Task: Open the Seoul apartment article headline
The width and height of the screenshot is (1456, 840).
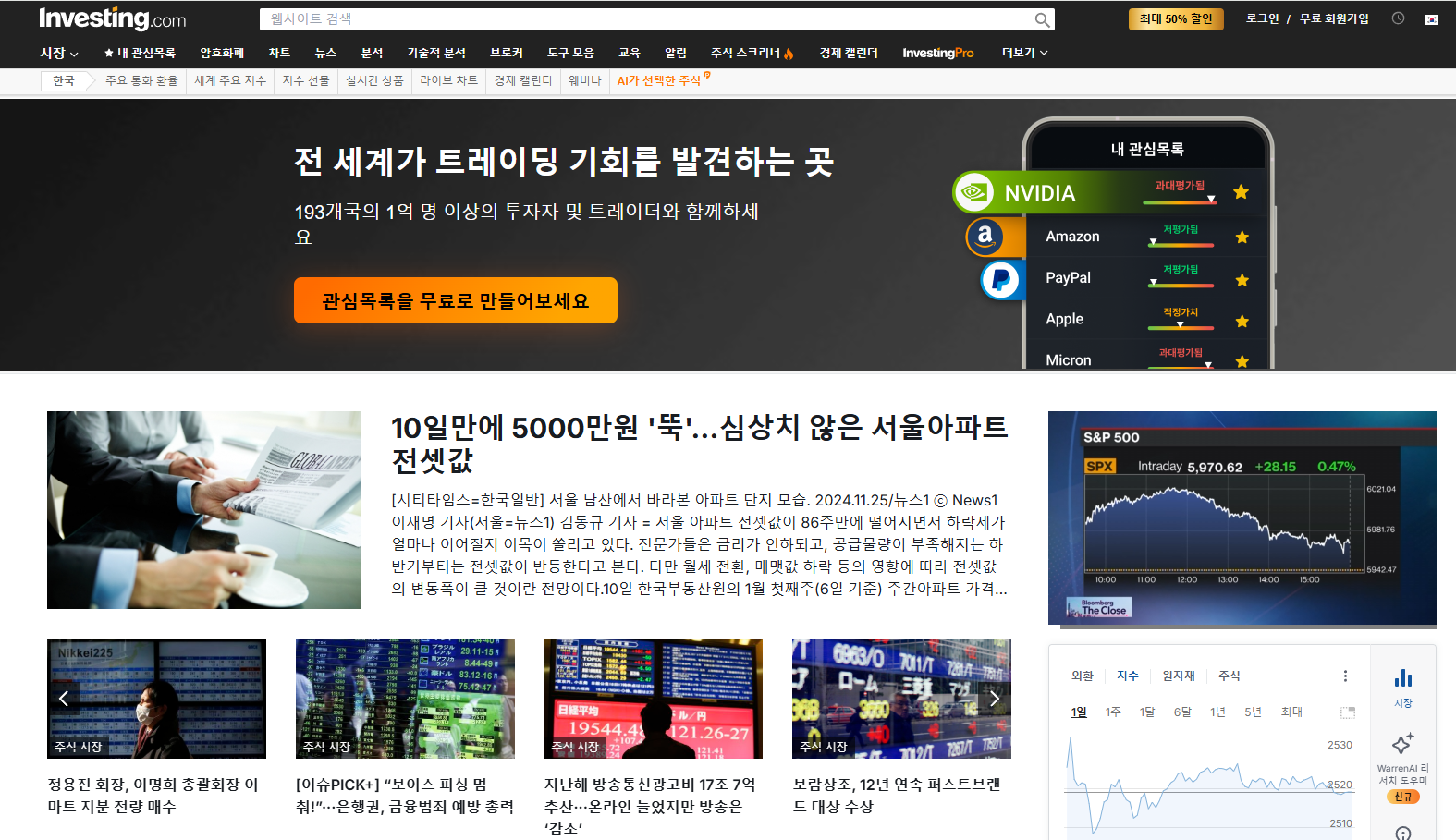Action: point(700,443)
